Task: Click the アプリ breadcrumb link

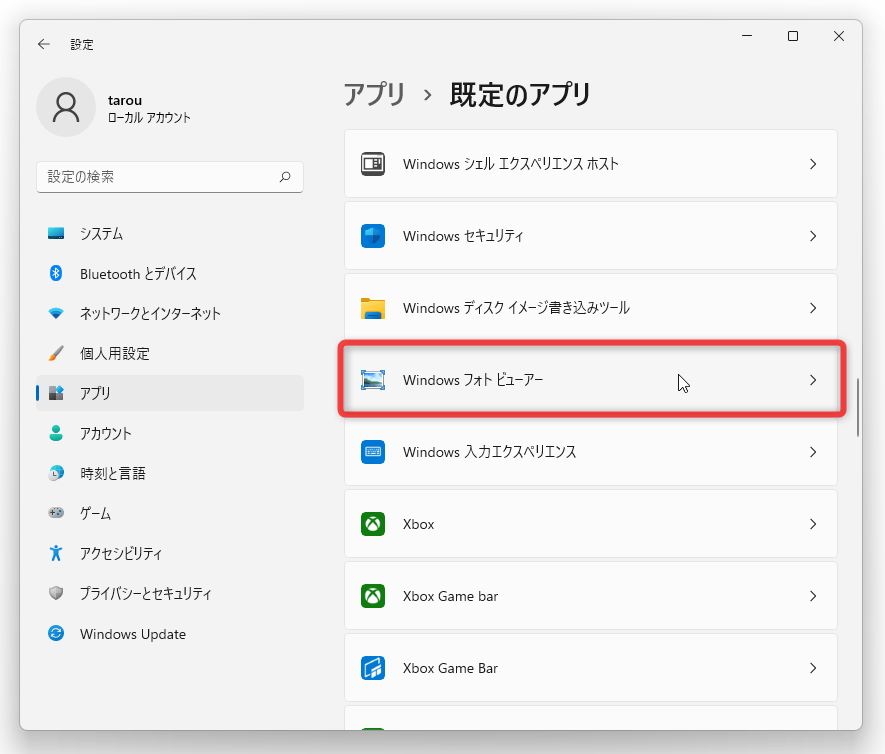Action: pyautogui.click(x=374, y=94)
